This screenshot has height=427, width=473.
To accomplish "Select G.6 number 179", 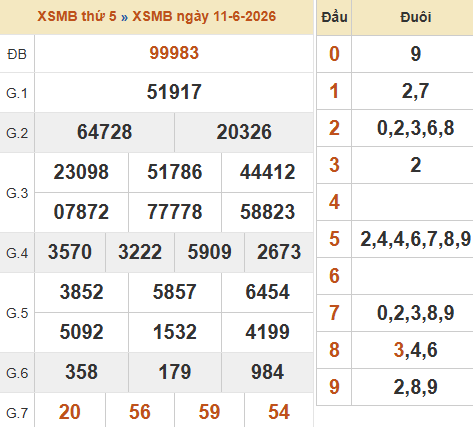I will 175,372.
